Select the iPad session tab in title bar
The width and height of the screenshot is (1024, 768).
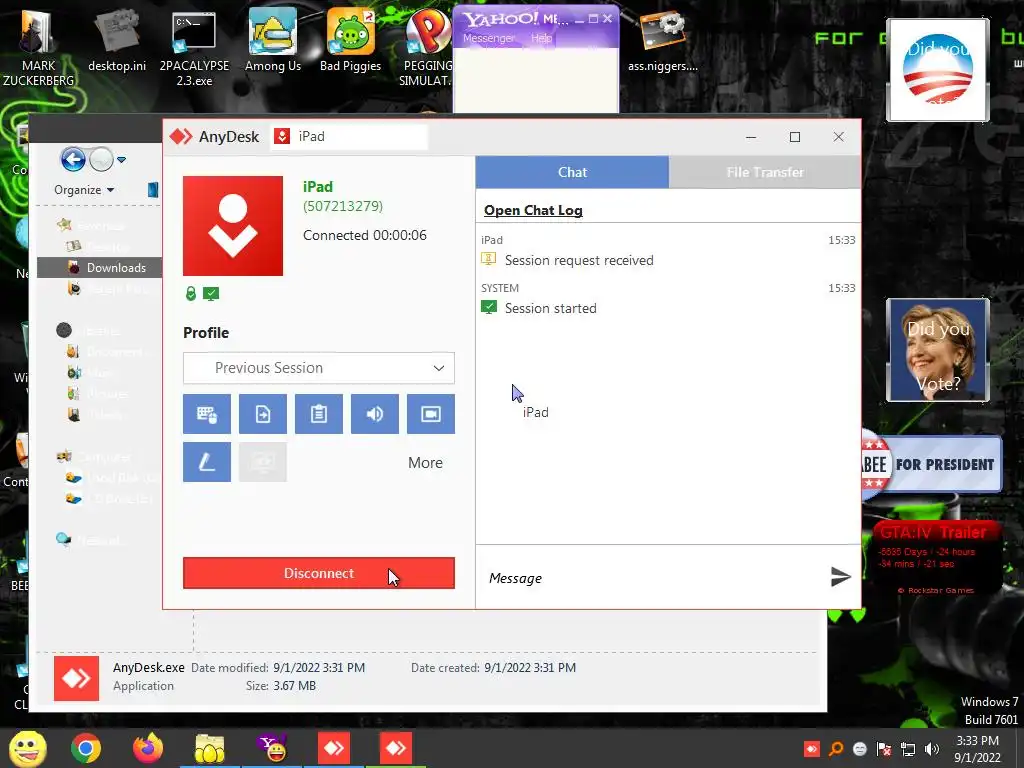(349, 136)
